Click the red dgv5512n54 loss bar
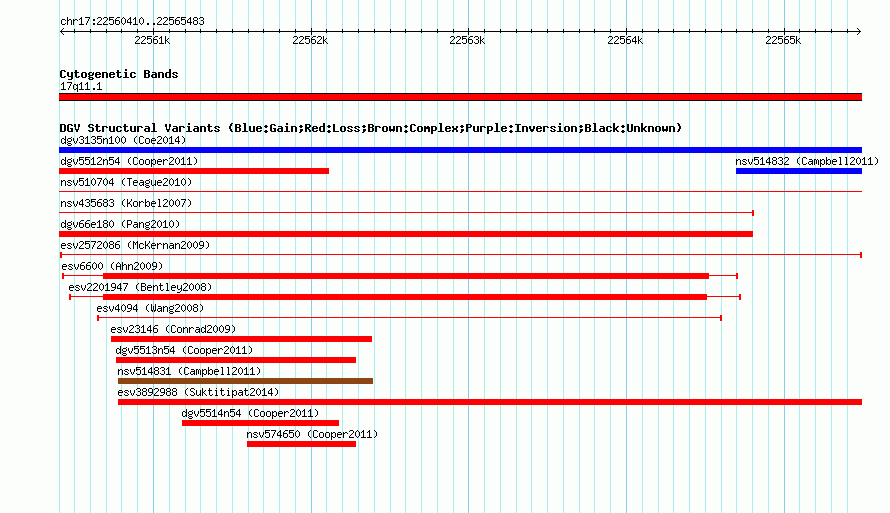 194,171
